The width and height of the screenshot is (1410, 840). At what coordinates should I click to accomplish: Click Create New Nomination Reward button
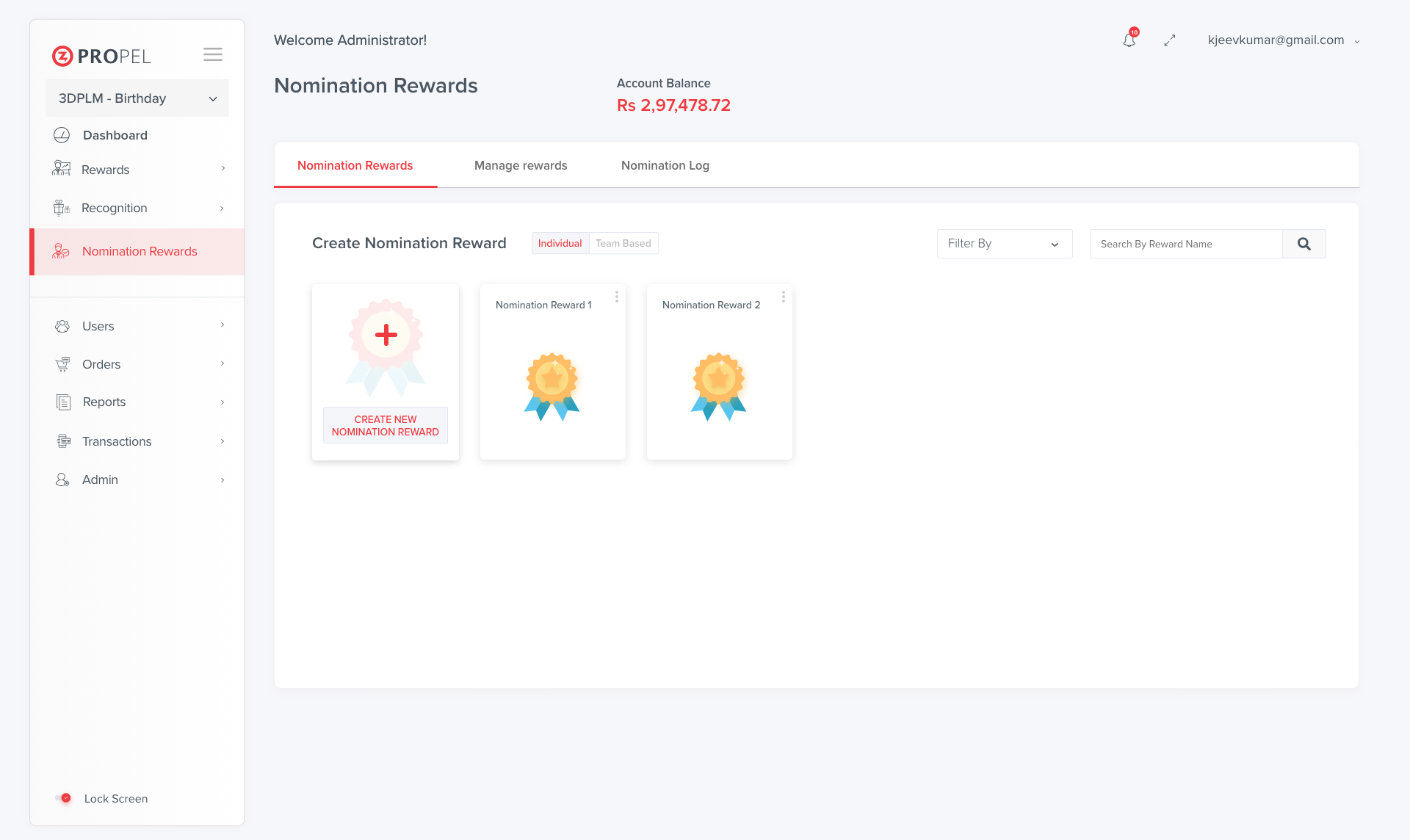(385, 425)
